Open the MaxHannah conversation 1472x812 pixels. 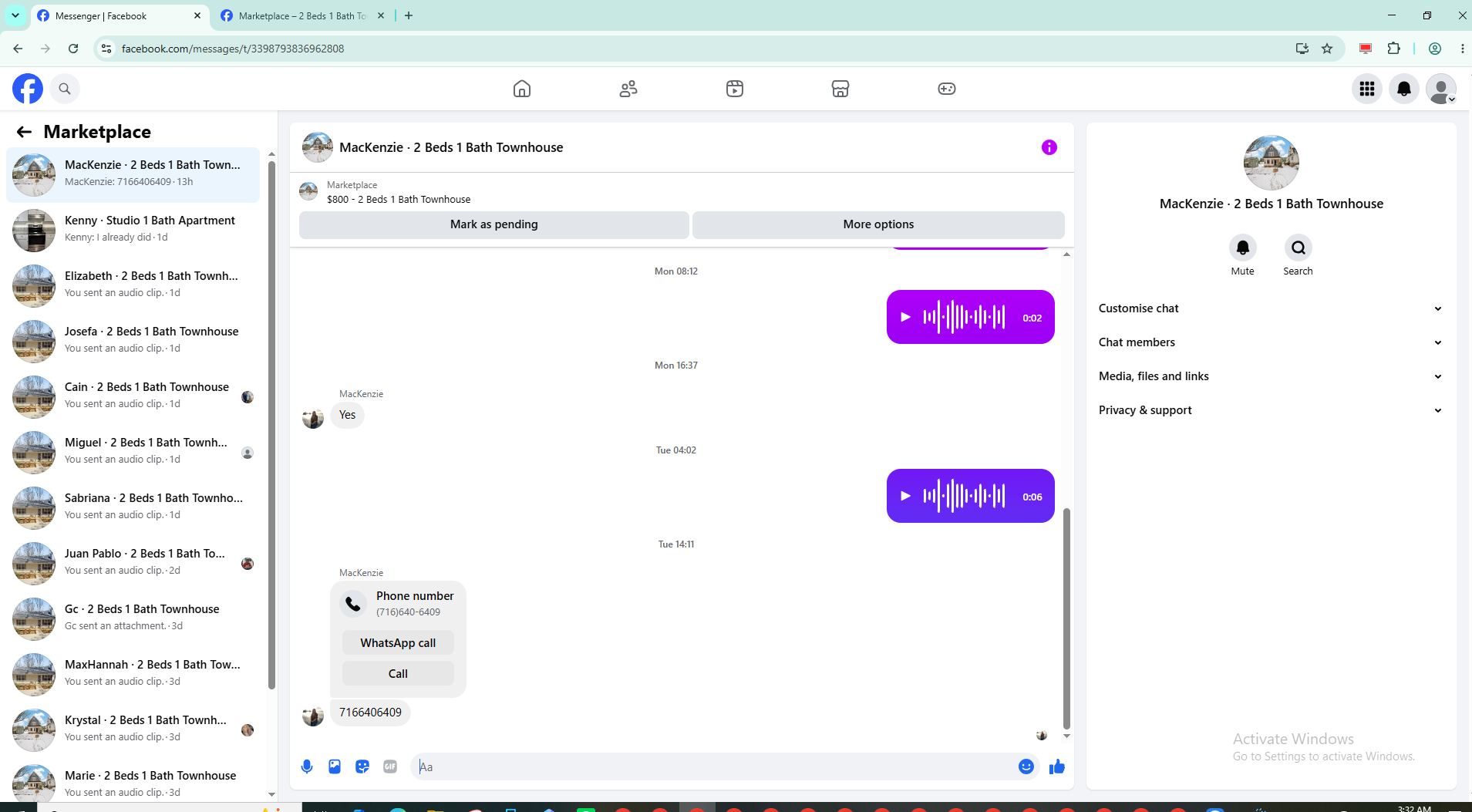pos(133,675)
